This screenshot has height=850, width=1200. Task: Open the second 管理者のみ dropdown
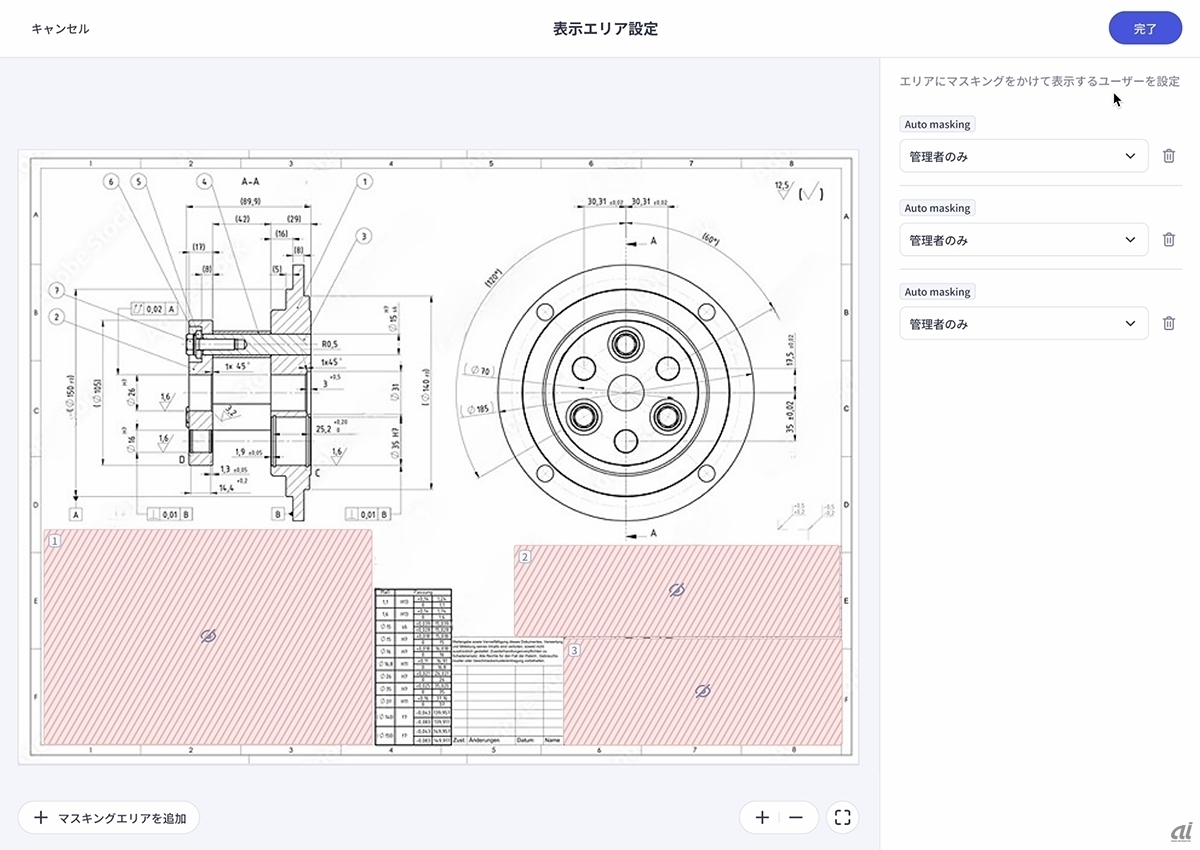point(1023,240)
